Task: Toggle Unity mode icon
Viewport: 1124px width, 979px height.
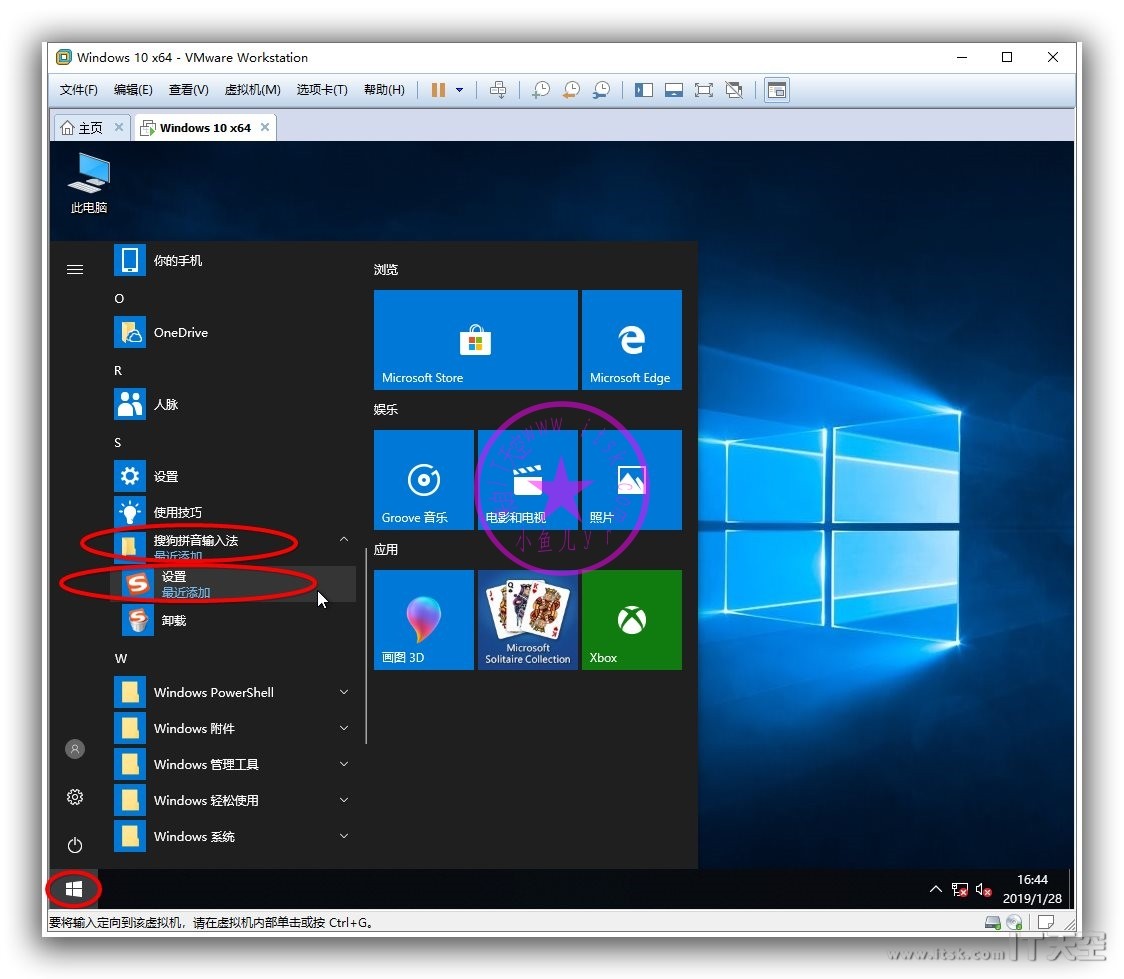Action: point(734,90)
